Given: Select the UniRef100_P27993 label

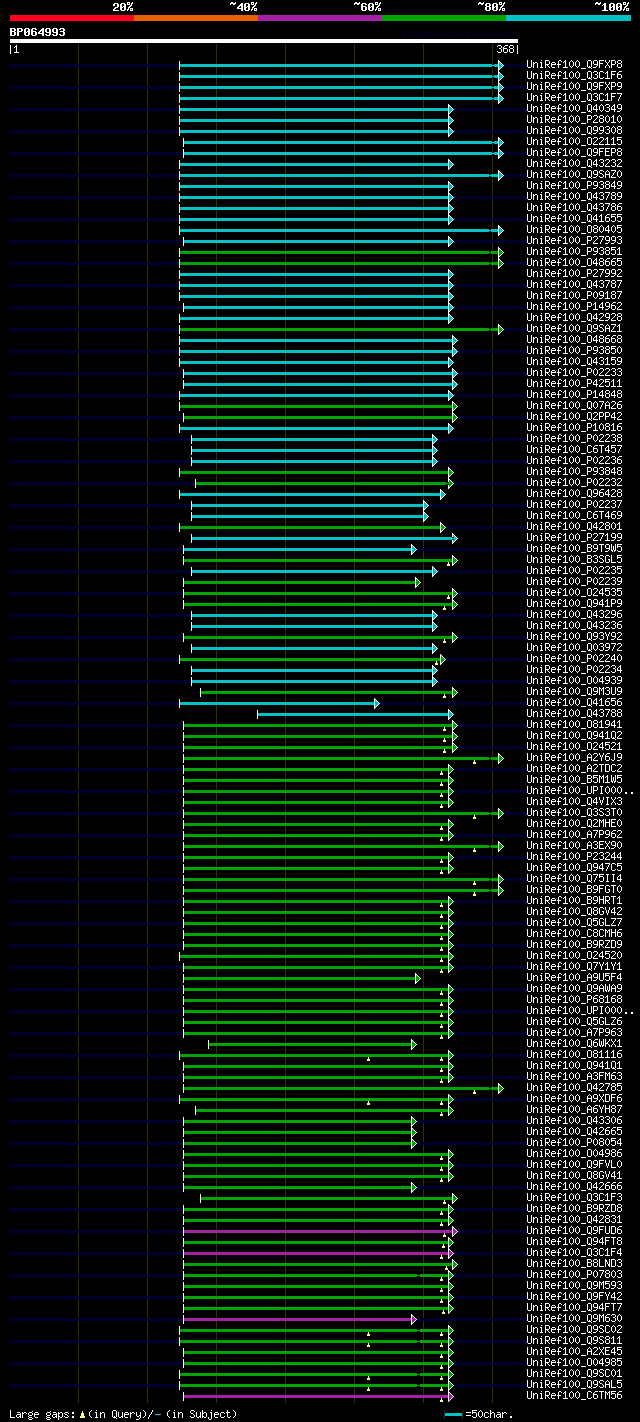Looking at the screenshot, I should (574, 240).
